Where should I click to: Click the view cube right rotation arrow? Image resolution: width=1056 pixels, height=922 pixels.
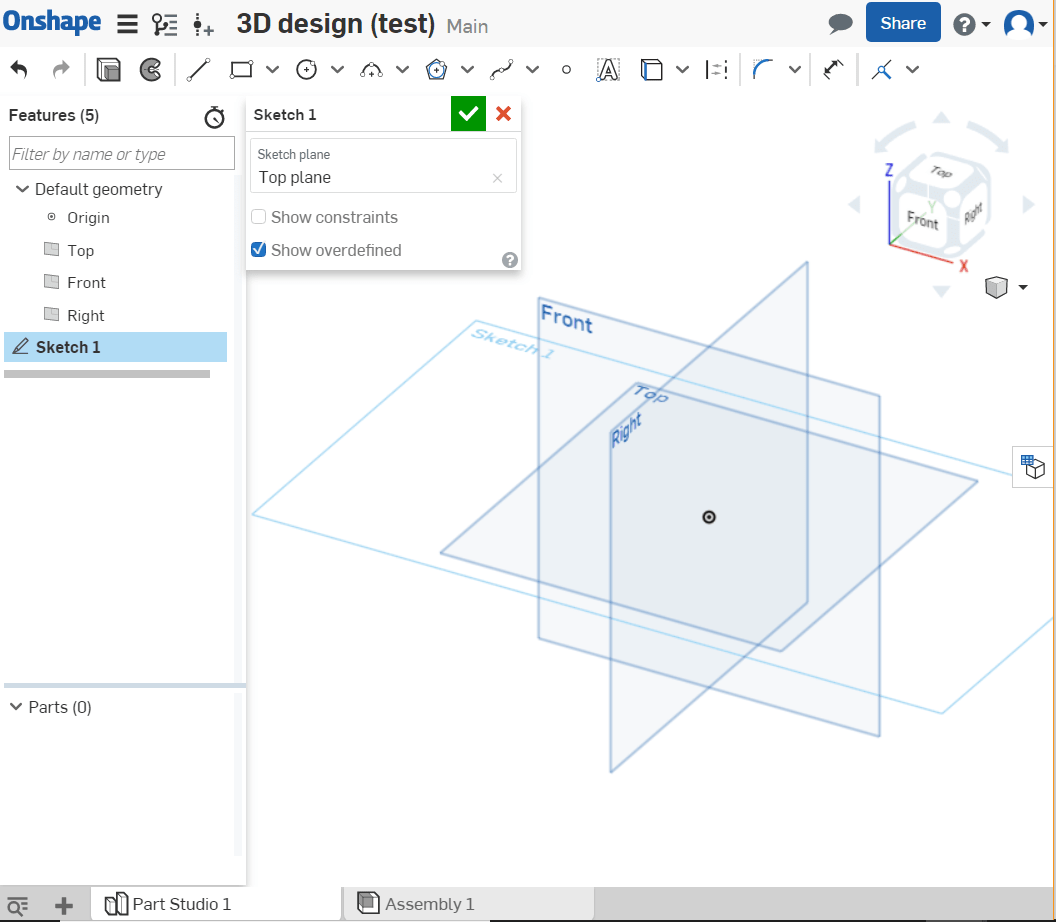(x=1028, y=205)
